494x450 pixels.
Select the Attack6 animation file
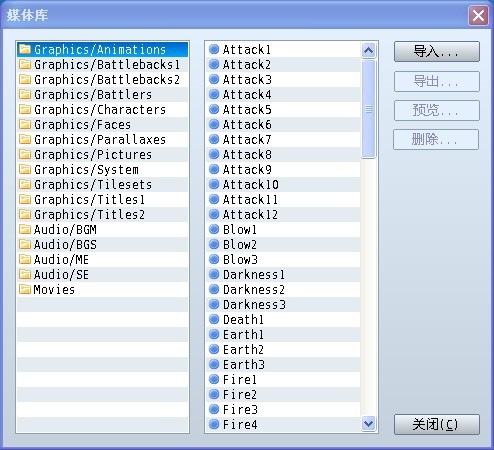pos(283,124)
